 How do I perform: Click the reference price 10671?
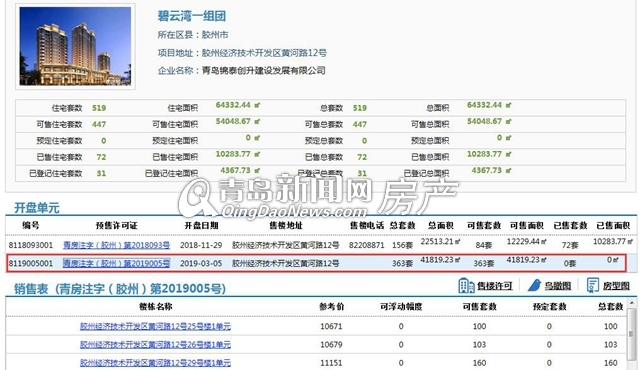tap(331, 326)
